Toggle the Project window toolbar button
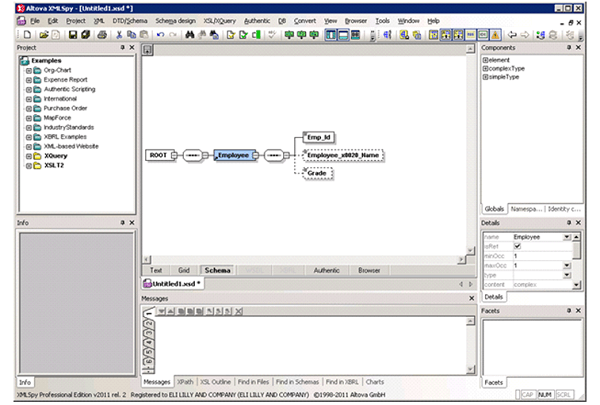Viewport: 600px width, 405px height. 331,35
